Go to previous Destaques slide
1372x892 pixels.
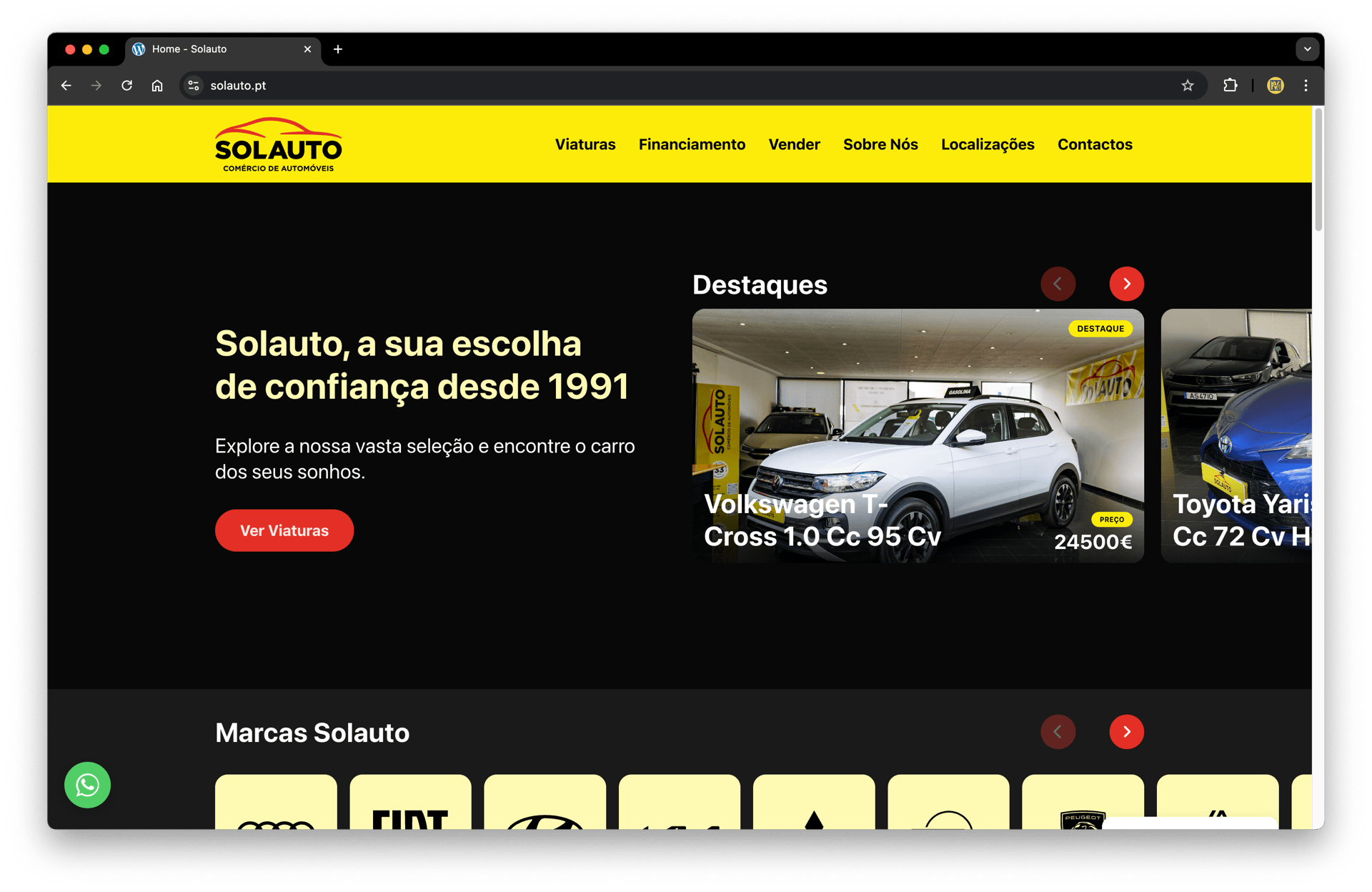1058,284
